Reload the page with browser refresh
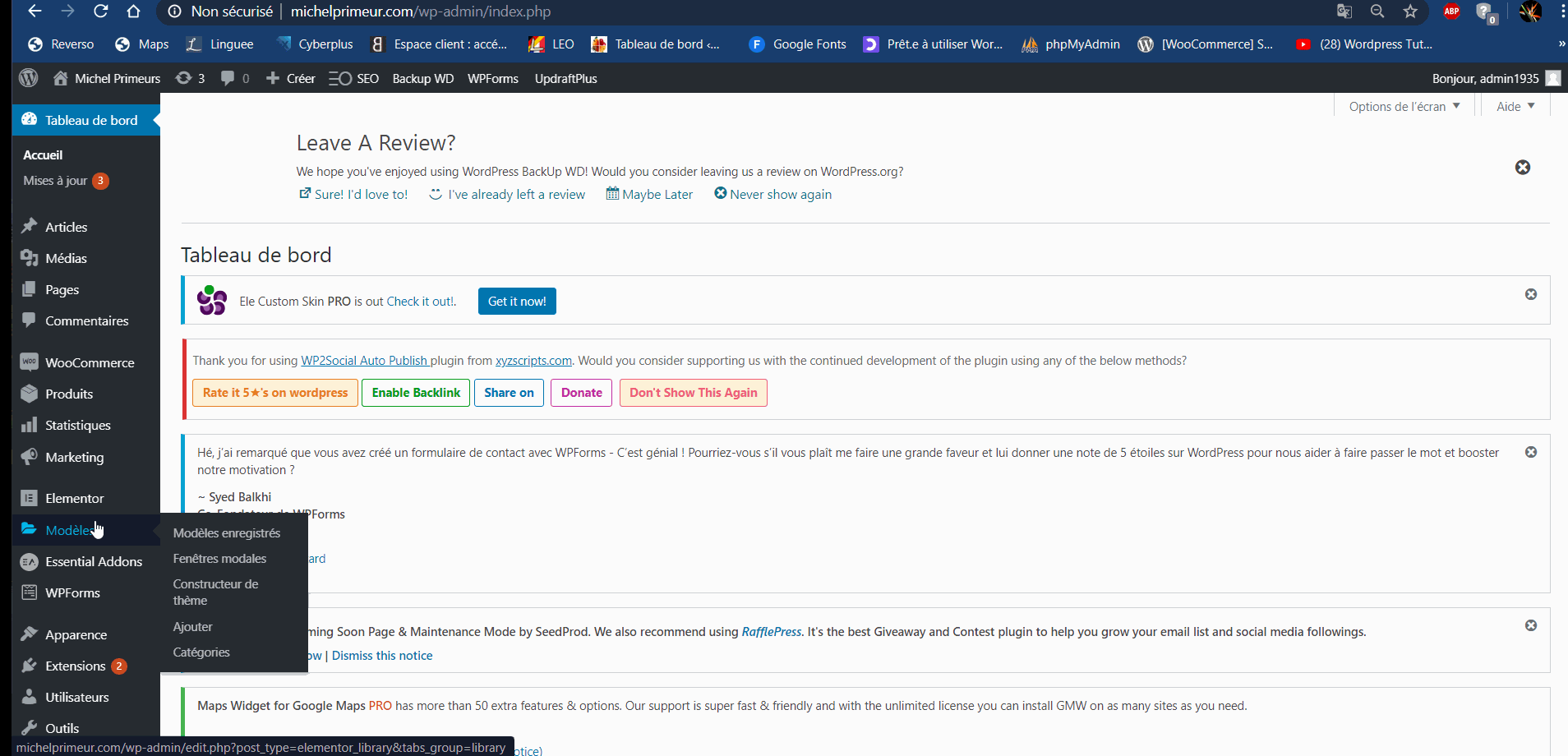The width and height of the screenshot is (1568, 756). pyautogui.click(x=100, y=12)
